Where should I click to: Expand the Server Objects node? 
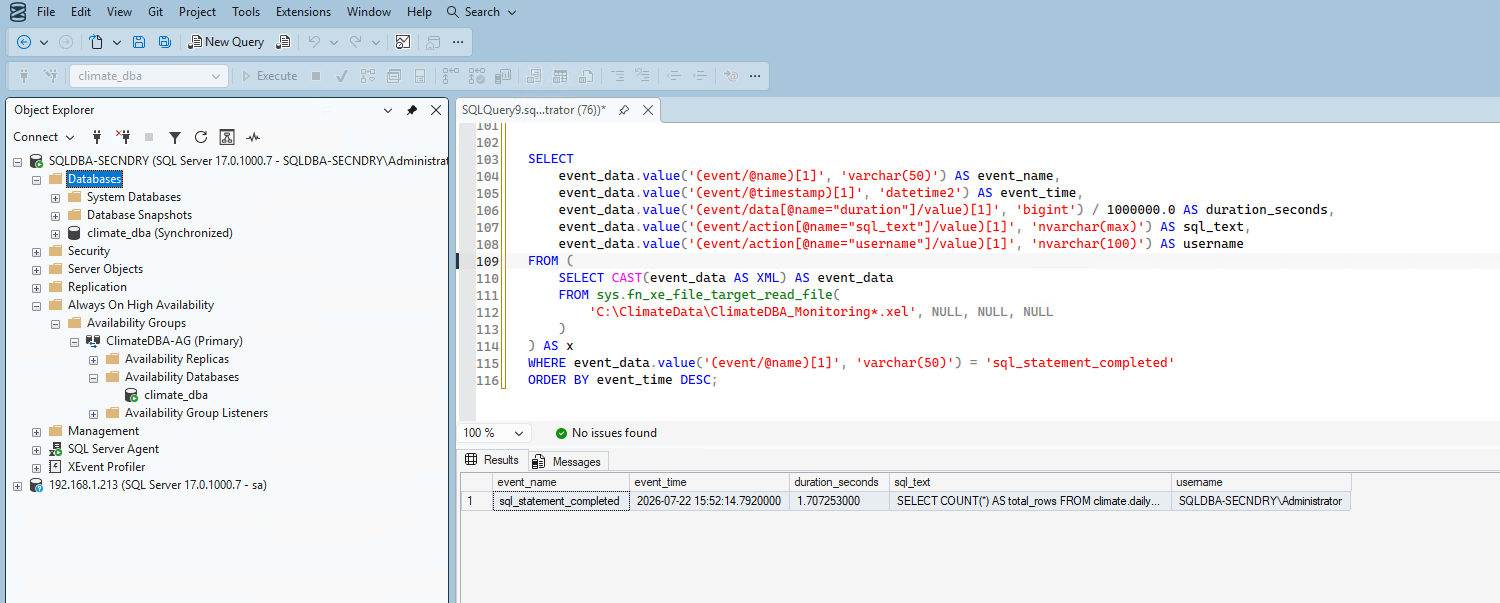37,270
